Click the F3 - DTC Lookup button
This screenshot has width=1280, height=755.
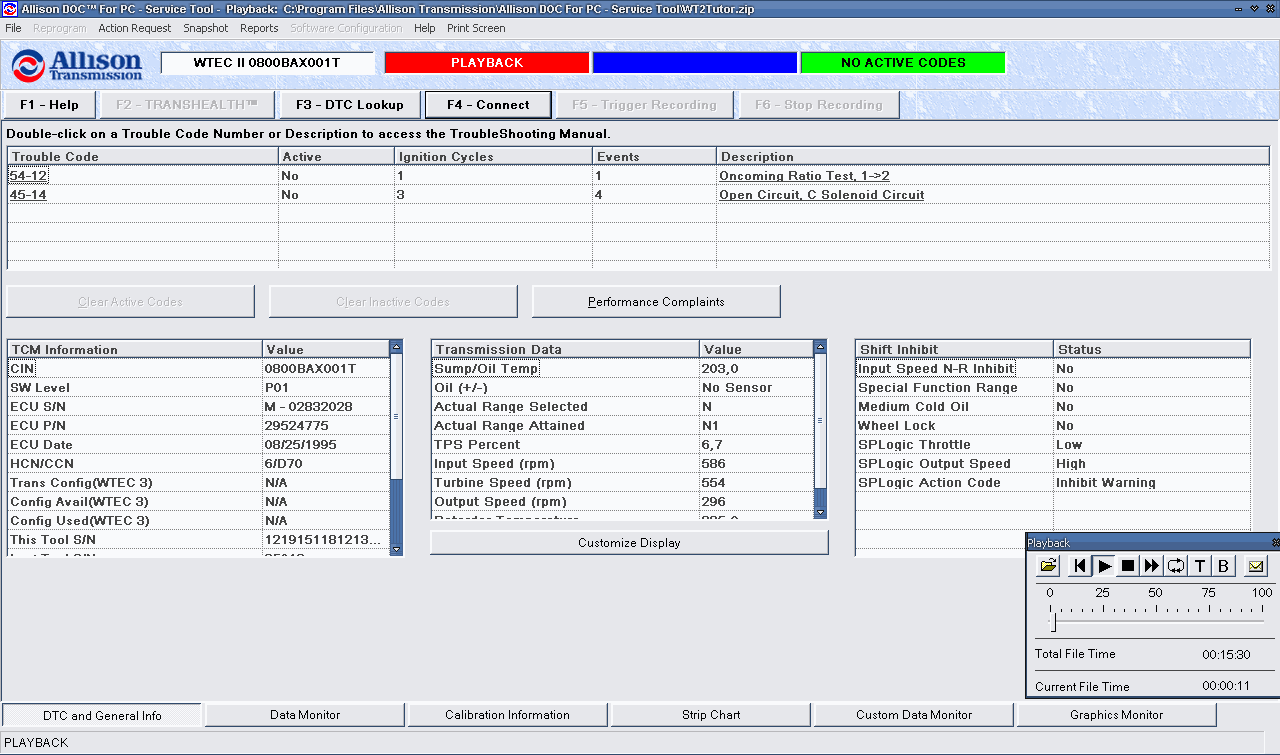tap(350, 104)
